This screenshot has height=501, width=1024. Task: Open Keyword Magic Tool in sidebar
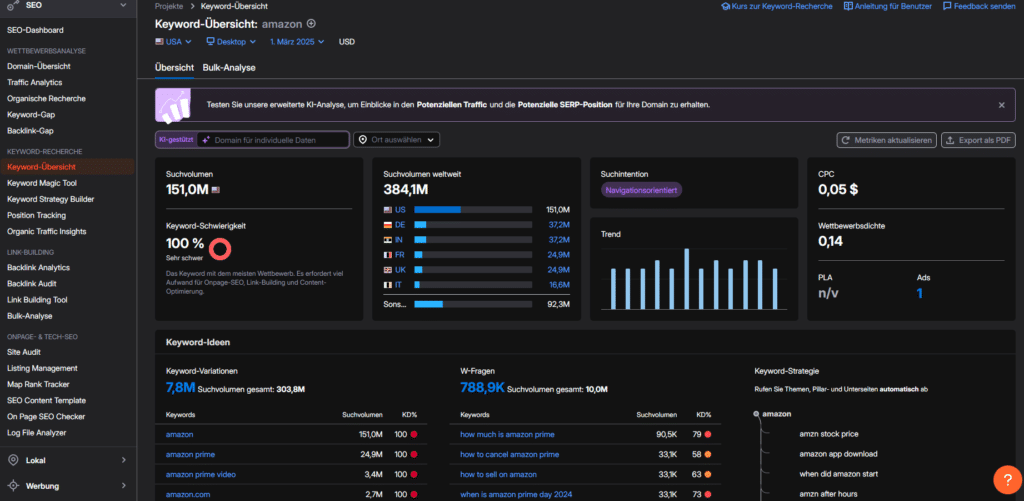(x=42, y=183)
